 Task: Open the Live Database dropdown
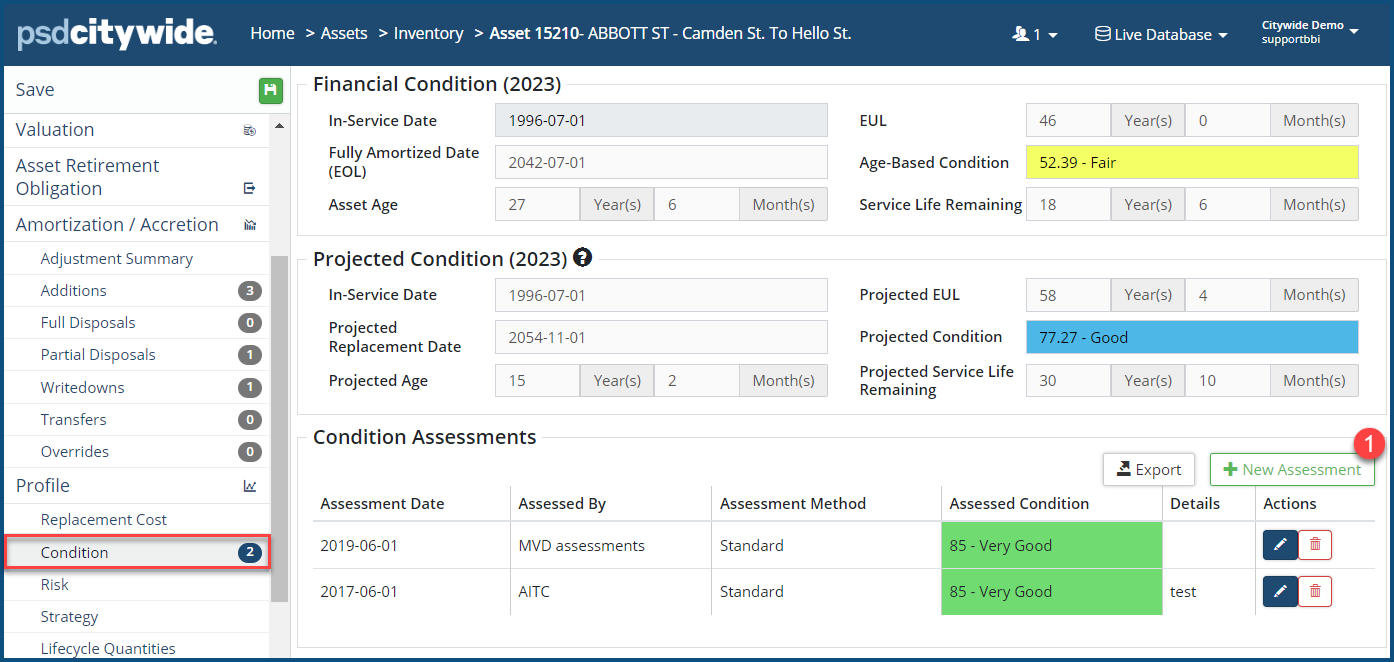(x=1161, y=34)
